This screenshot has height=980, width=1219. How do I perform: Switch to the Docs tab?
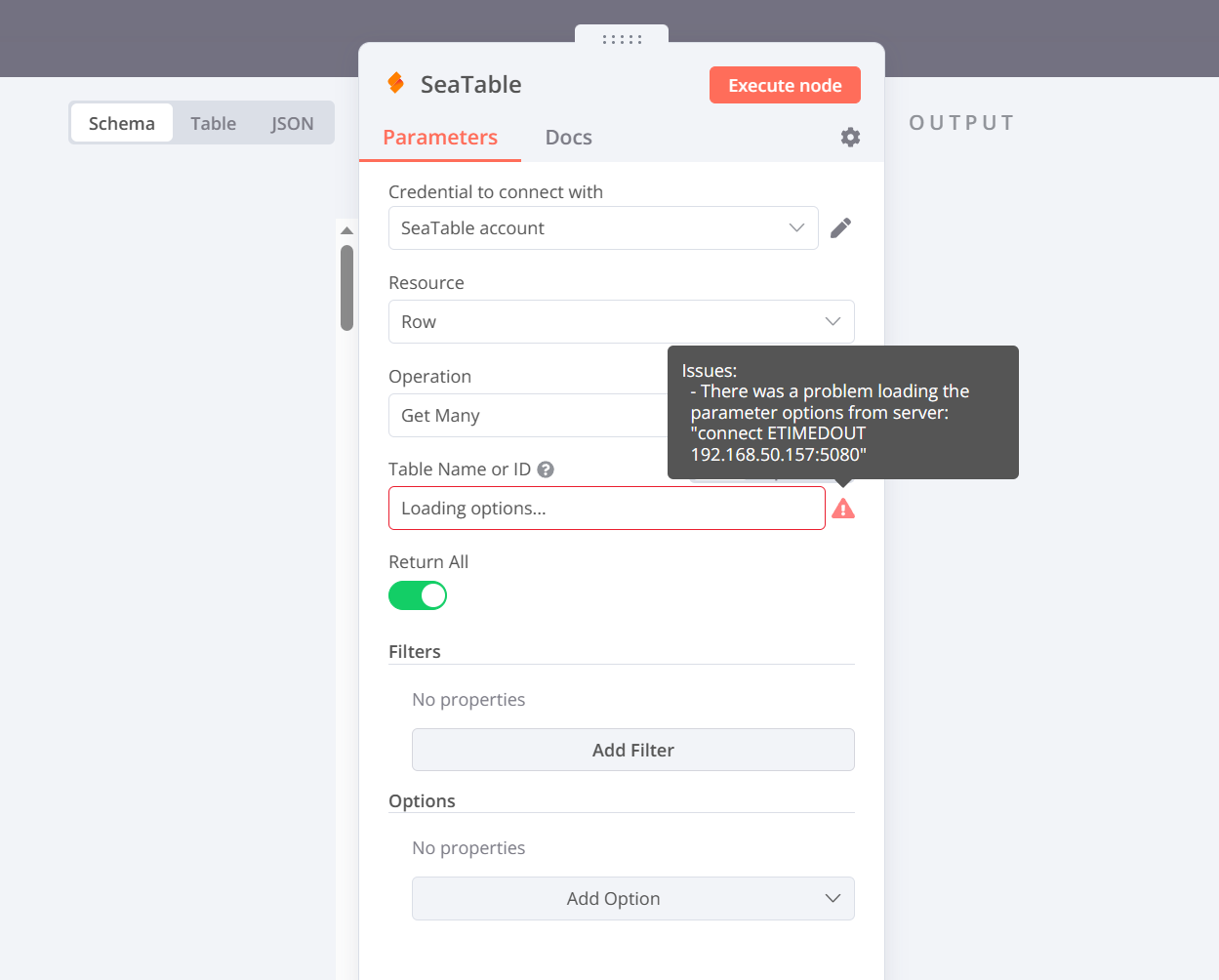coord(568,138)
